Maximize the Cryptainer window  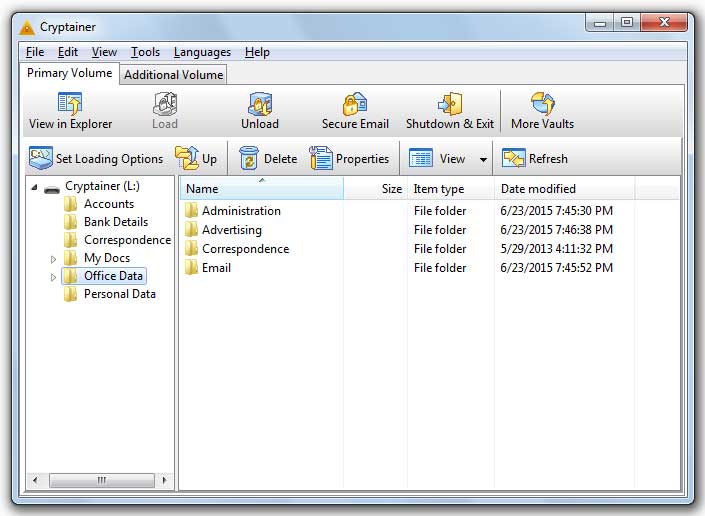pos(627,23)
